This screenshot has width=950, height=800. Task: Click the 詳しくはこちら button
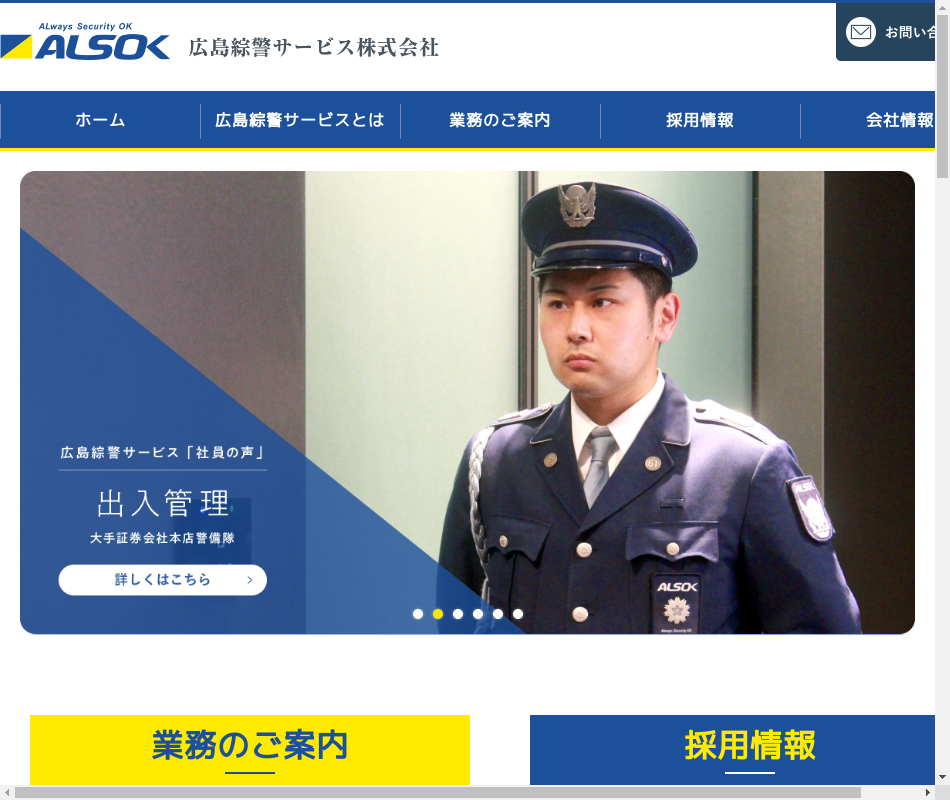coord(162,580)
